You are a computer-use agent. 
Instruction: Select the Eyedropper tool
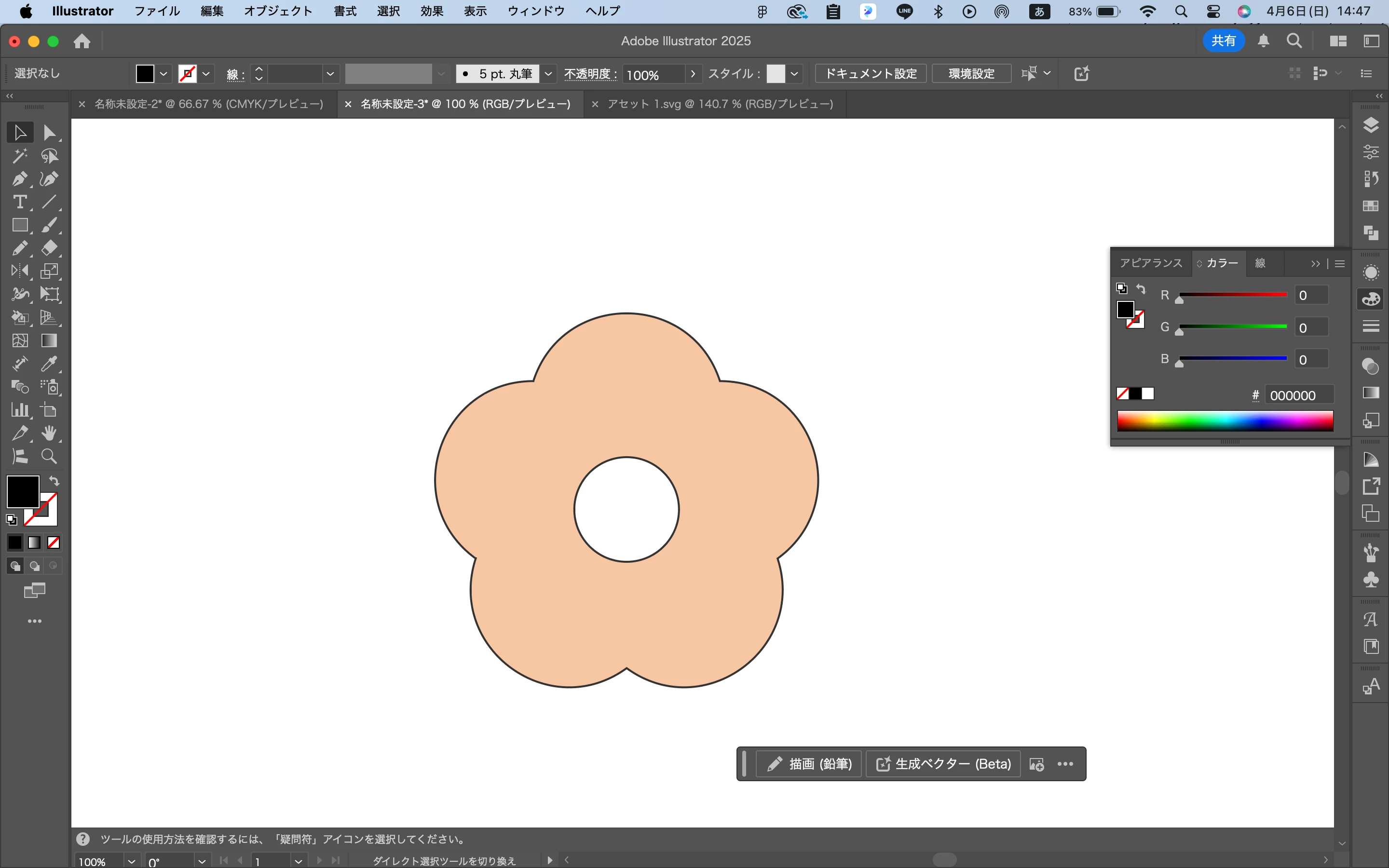49,364
